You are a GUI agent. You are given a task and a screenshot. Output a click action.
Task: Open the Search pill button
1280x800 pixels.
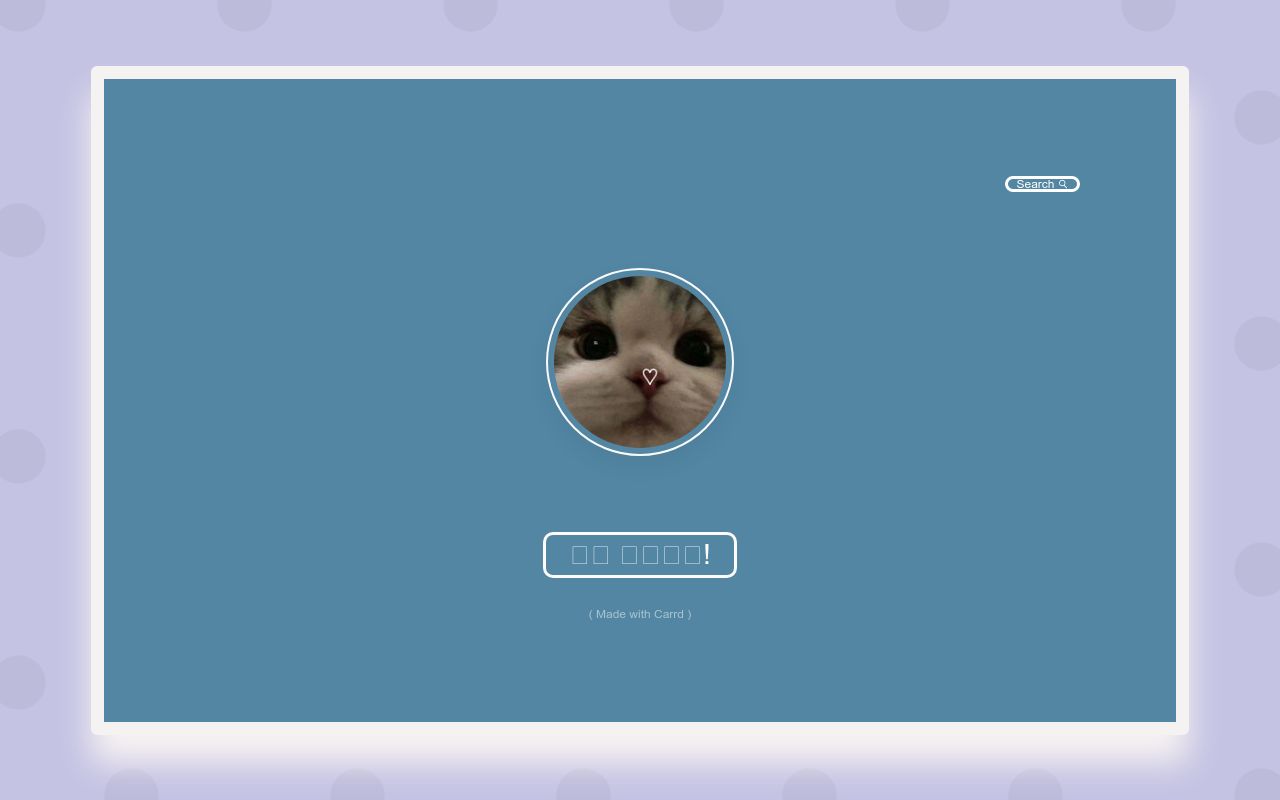coord(1042,184)
